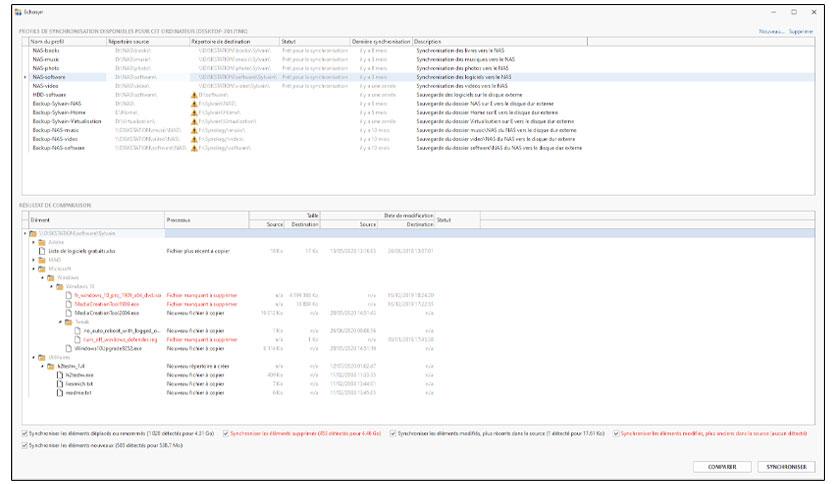Sort by Dernière synchronisation column header

381,42
